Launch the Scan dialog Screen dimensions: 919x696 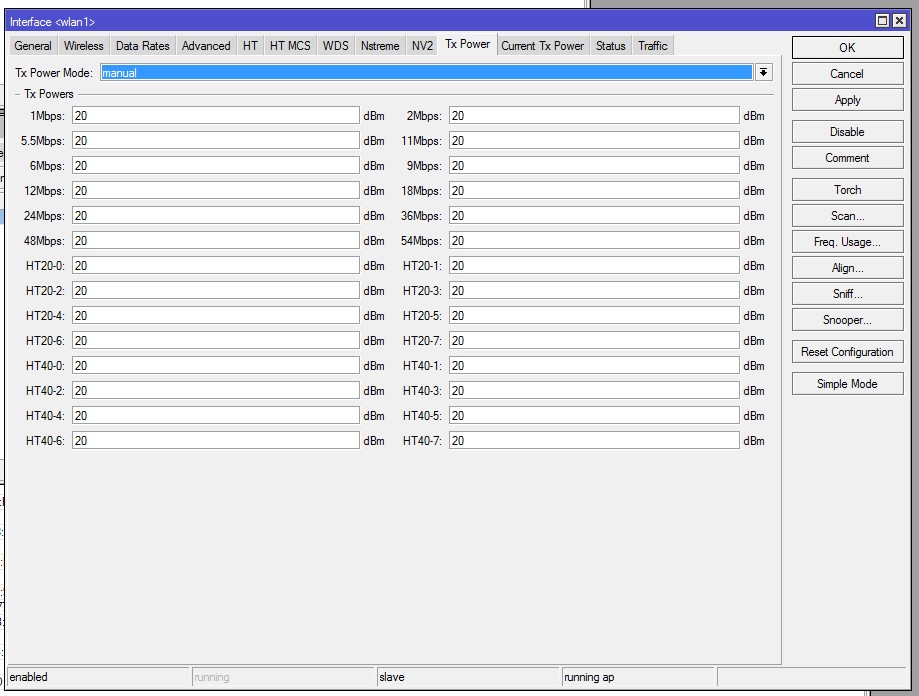(847, 216)
